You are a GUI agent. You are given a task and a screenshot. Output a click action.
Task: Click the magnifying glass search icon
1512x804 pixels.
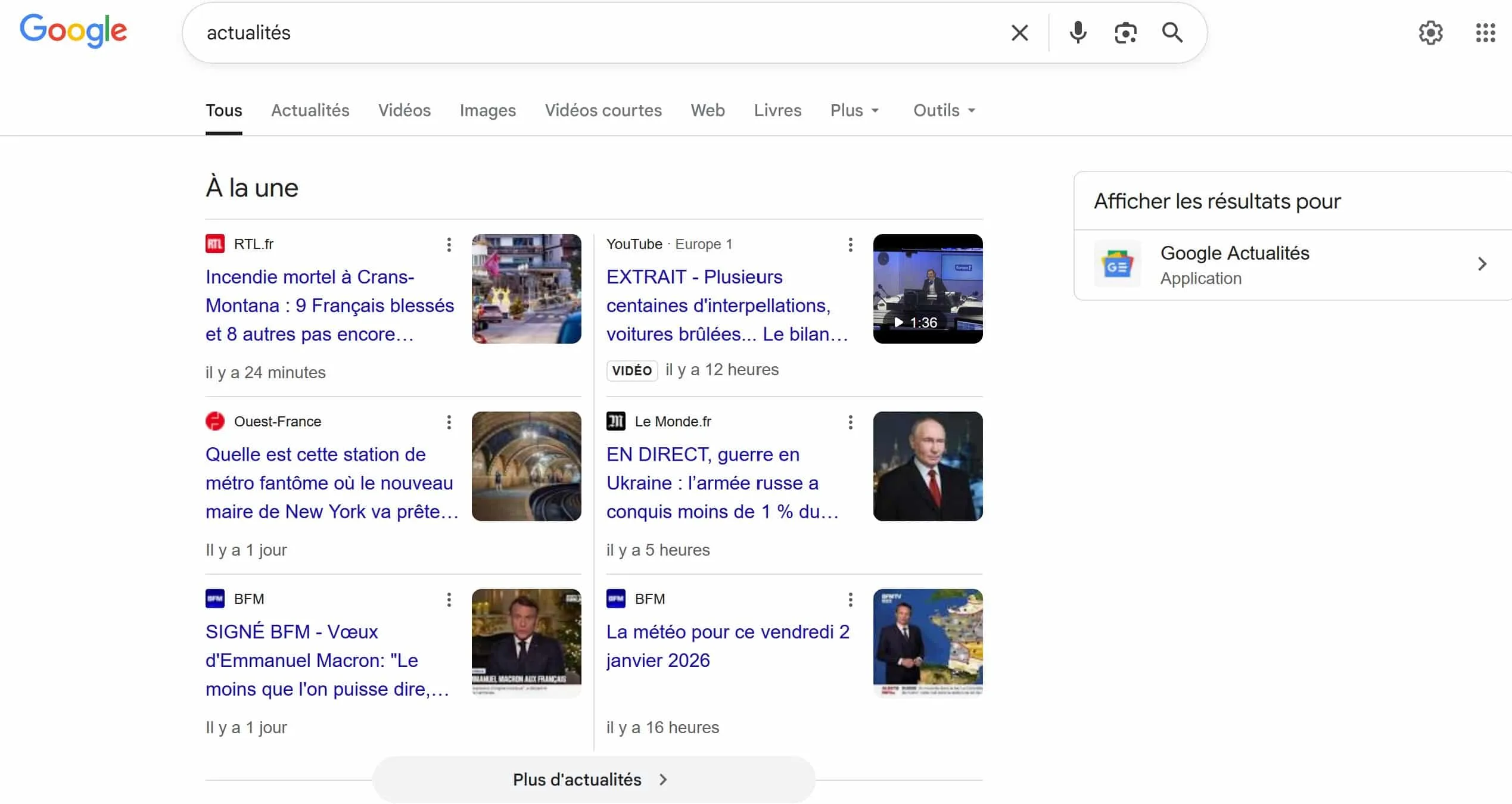1172,33
